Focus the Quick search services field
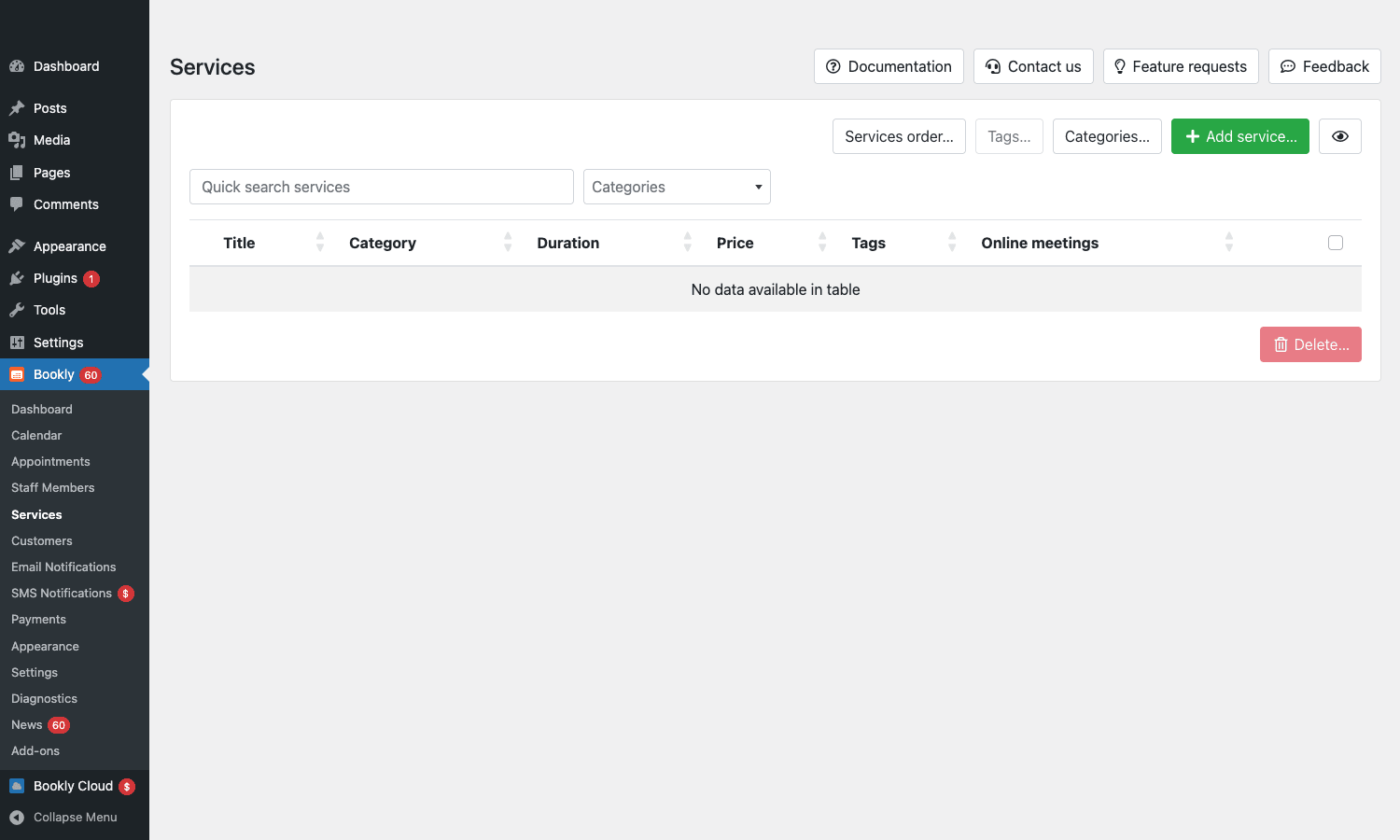This screenshot has width=1400, height=840. coord(382,187)
